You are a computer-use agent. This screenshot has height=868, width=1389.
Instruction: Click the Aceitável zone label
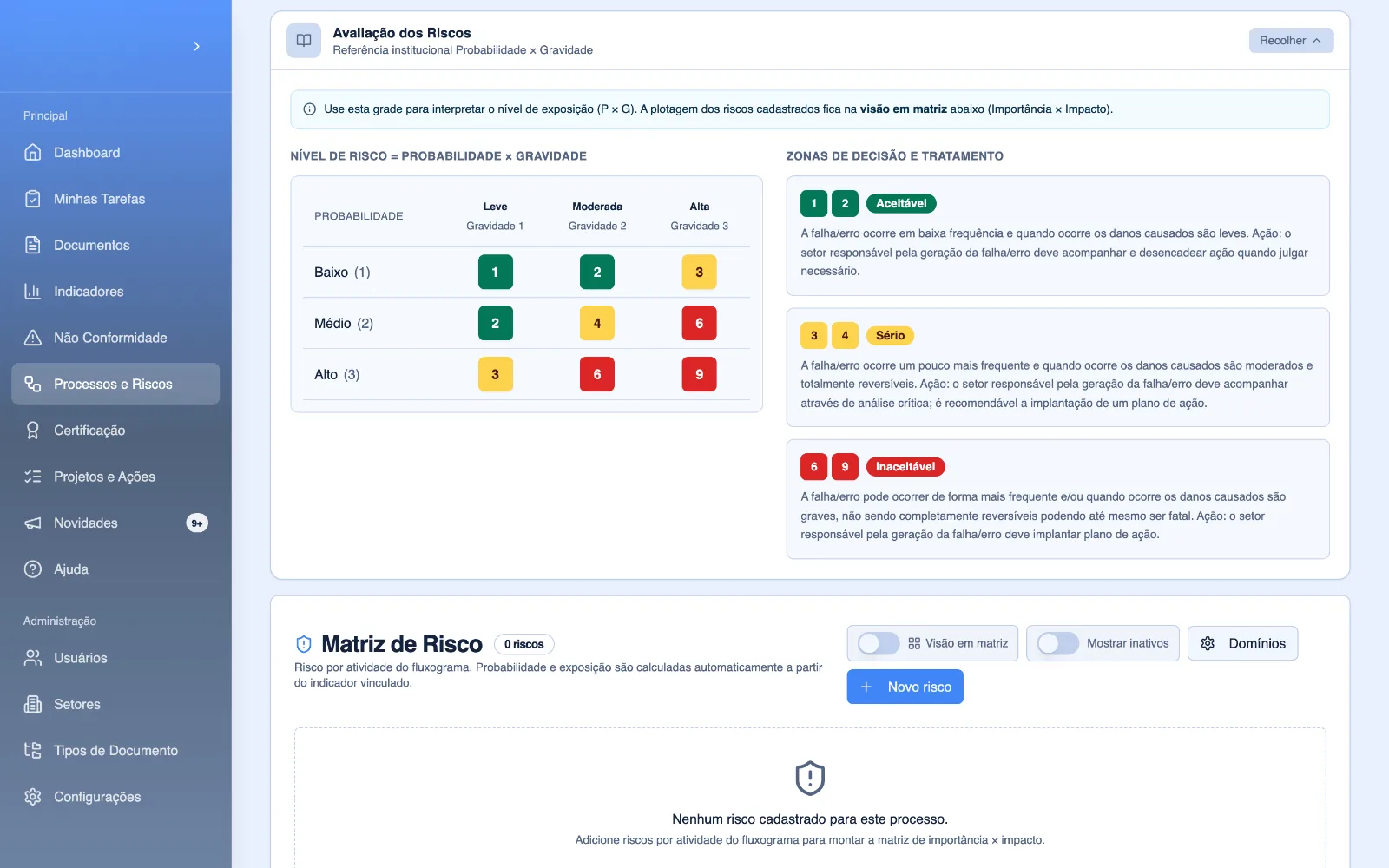[x=901, y=204]
